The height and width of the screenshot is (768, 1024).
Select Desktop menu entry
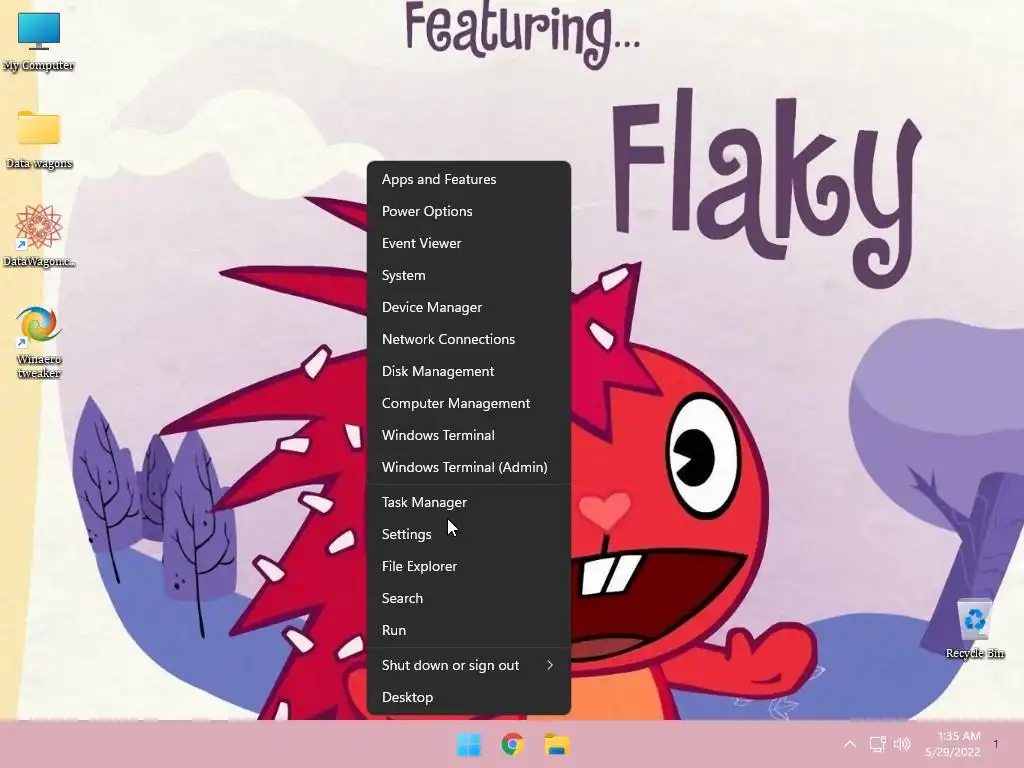point(469,697)
